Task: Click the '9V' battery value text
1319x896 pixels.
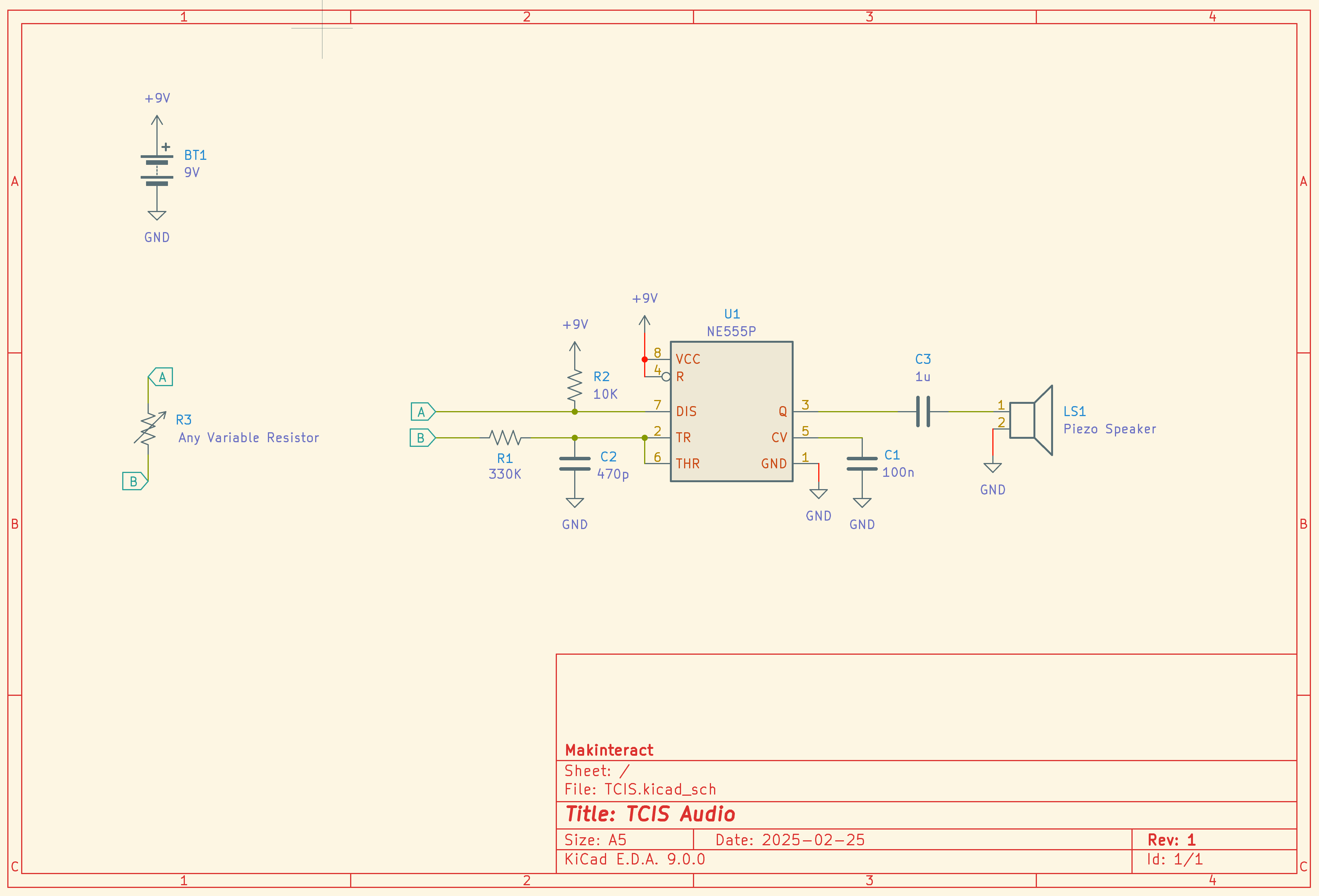Action: pos(192,173)
